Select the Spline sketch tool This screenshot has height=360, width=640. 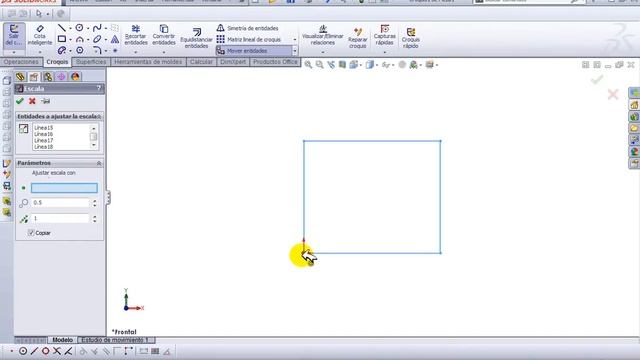pyautogui.click(x=97, y=28)
